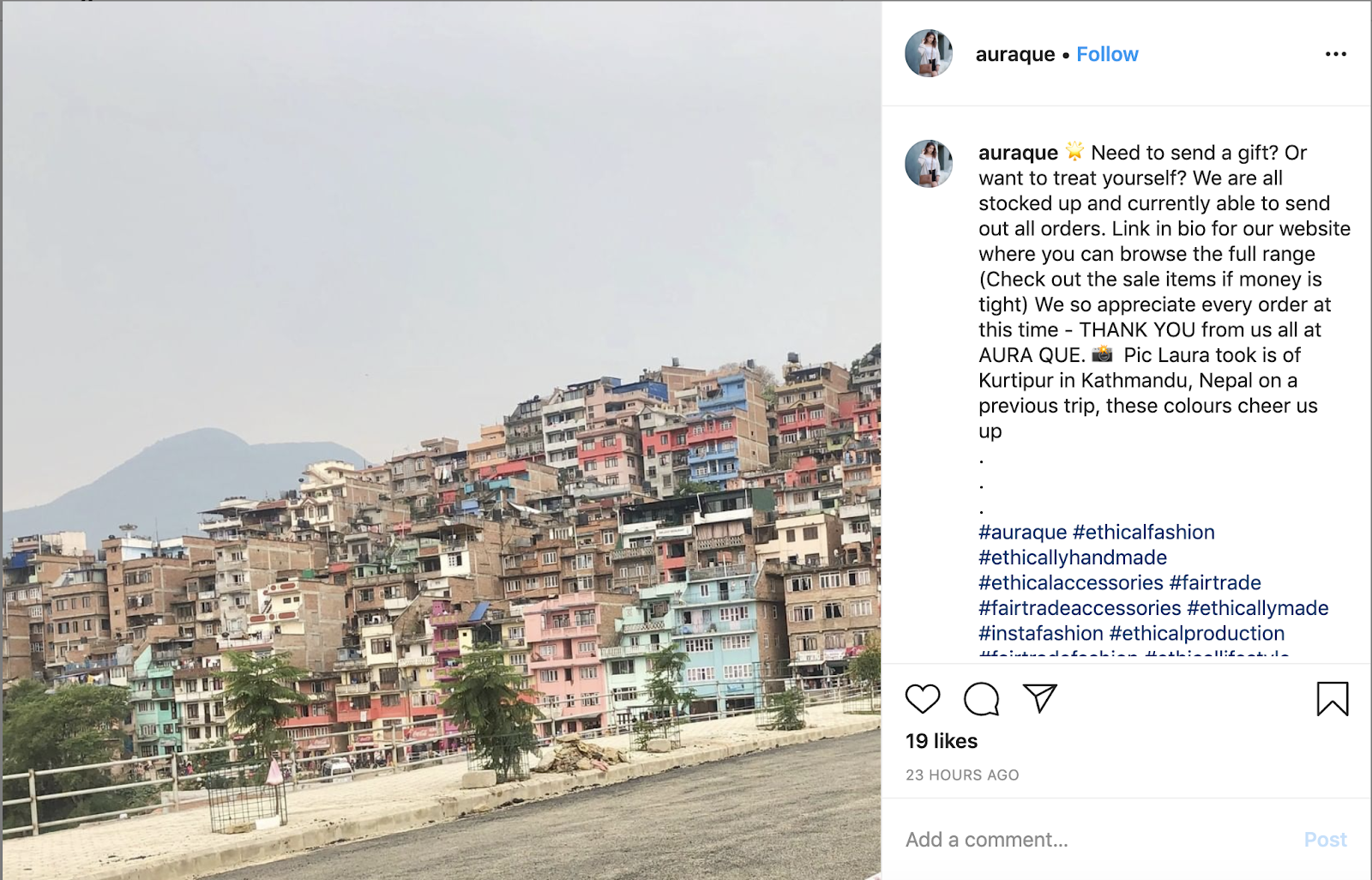Open the 23 hours ago timestamp

962,775
